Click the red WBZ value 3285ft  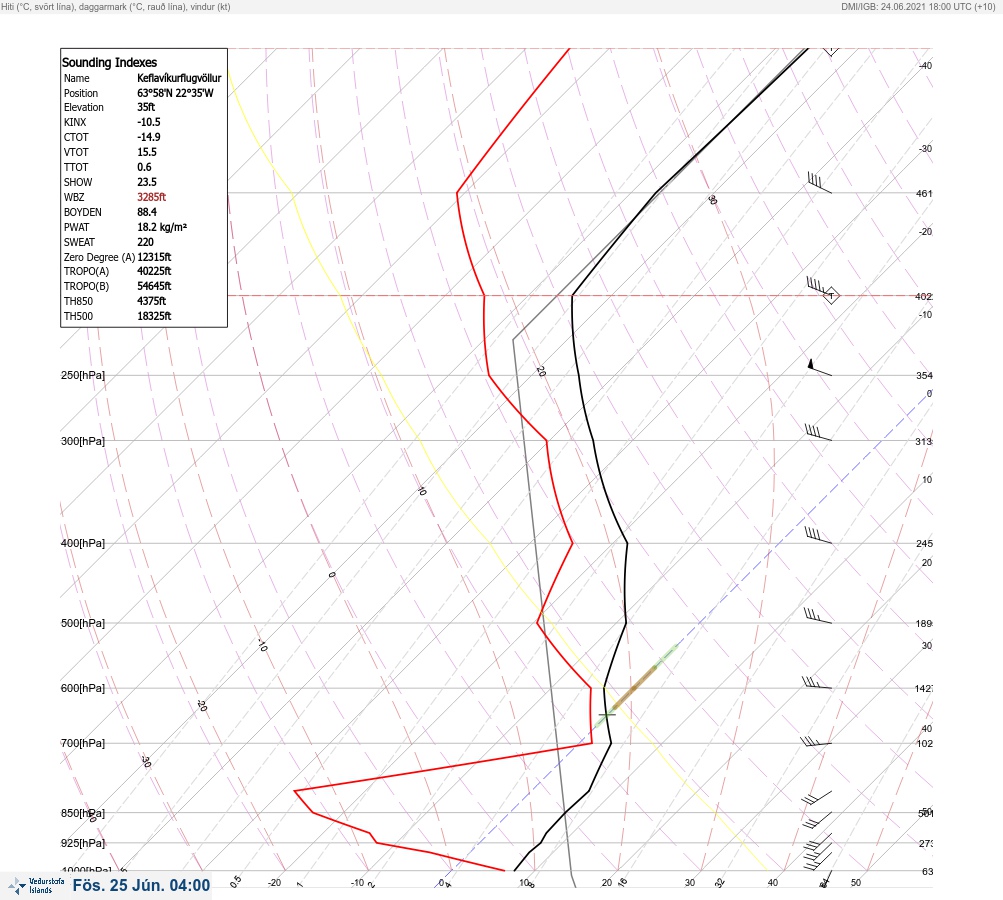pos(152,197)
